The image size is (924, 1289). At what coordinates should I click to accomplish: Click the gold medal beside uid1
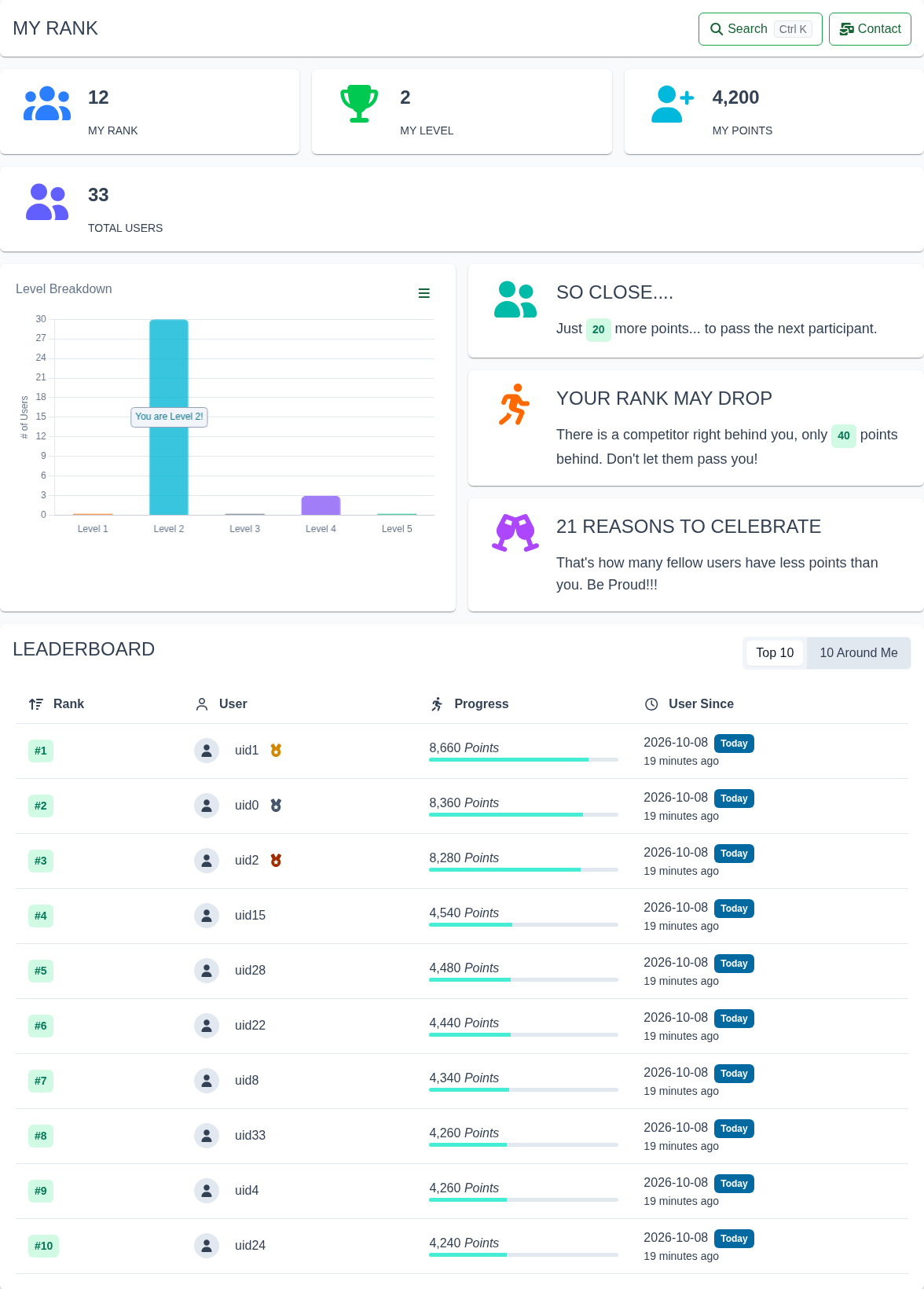[276, 751]
